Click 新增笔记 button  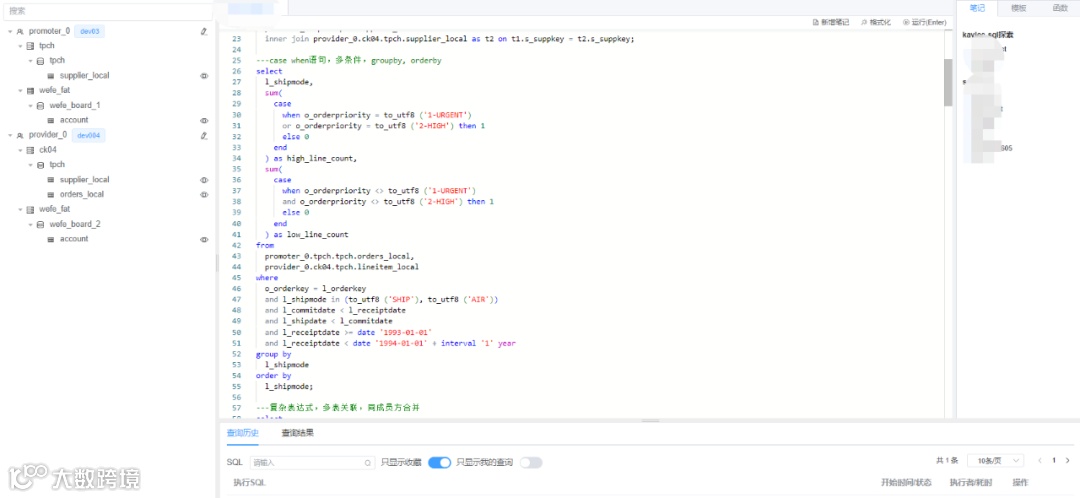831,23
